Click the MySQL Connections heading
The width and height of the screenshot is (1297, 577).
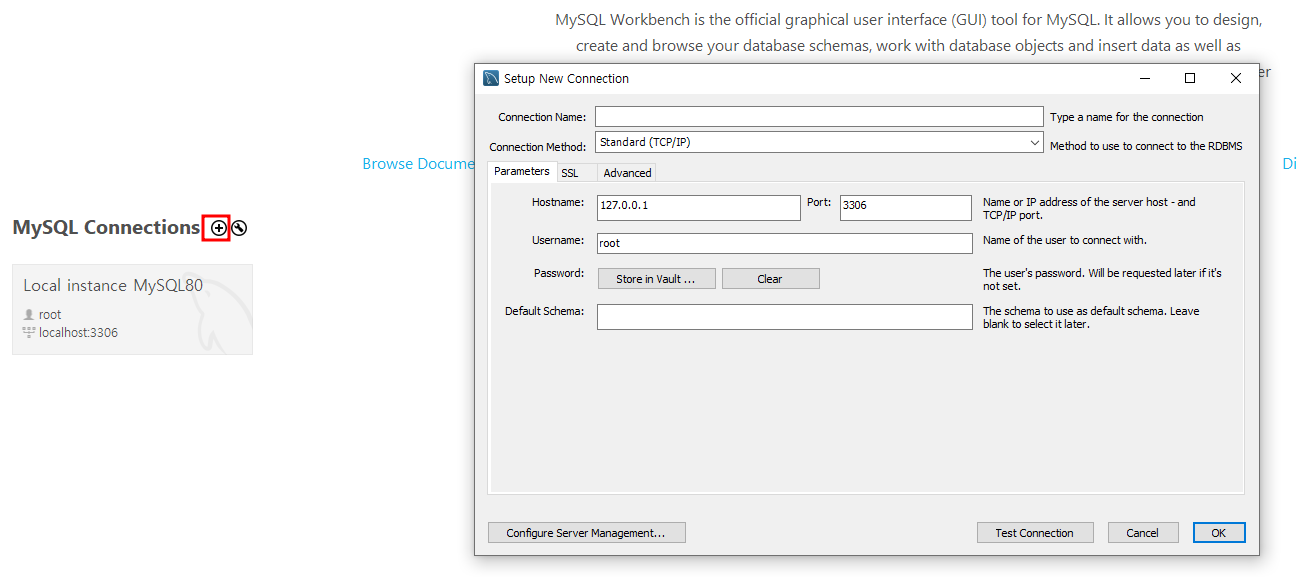106,228
